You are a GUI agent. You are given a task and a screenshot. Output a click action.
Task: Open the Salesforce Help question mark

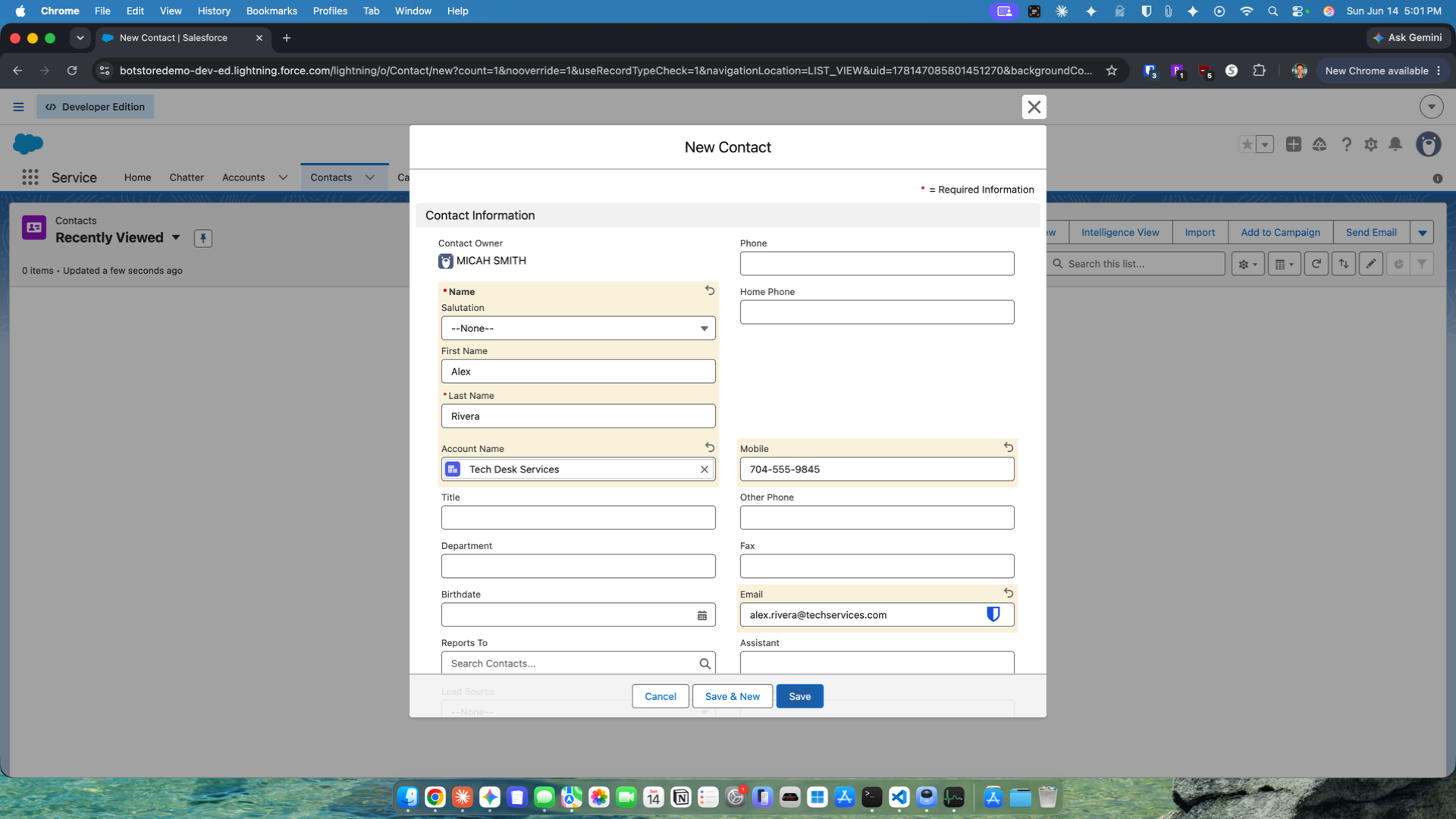[1346, 144]
